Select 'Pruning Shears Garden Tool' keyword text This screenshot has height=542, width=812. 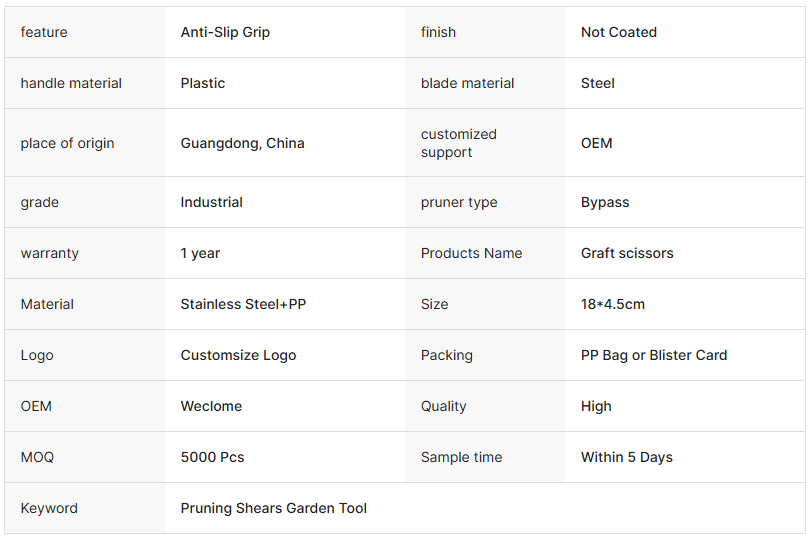(x=273, y=508)
